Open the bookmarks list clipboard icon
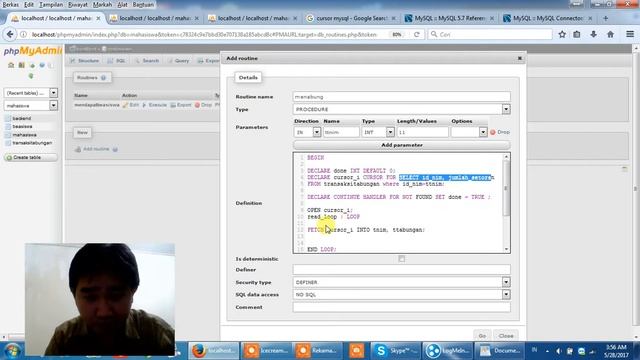Screen dimensions: 640x360 [577, 35]
